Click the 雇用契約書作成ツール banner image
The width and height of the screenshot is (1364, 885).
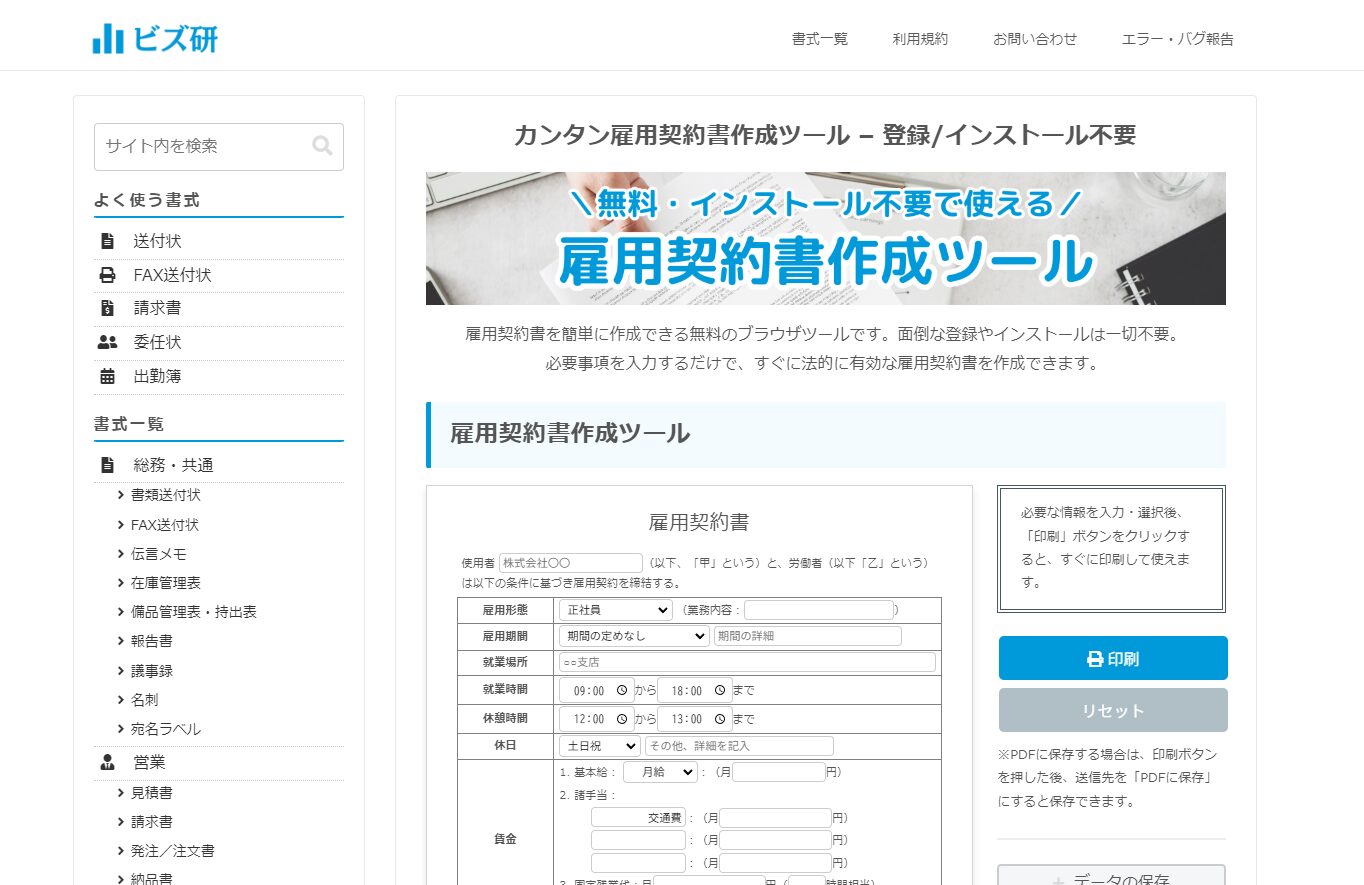[826, 238]
